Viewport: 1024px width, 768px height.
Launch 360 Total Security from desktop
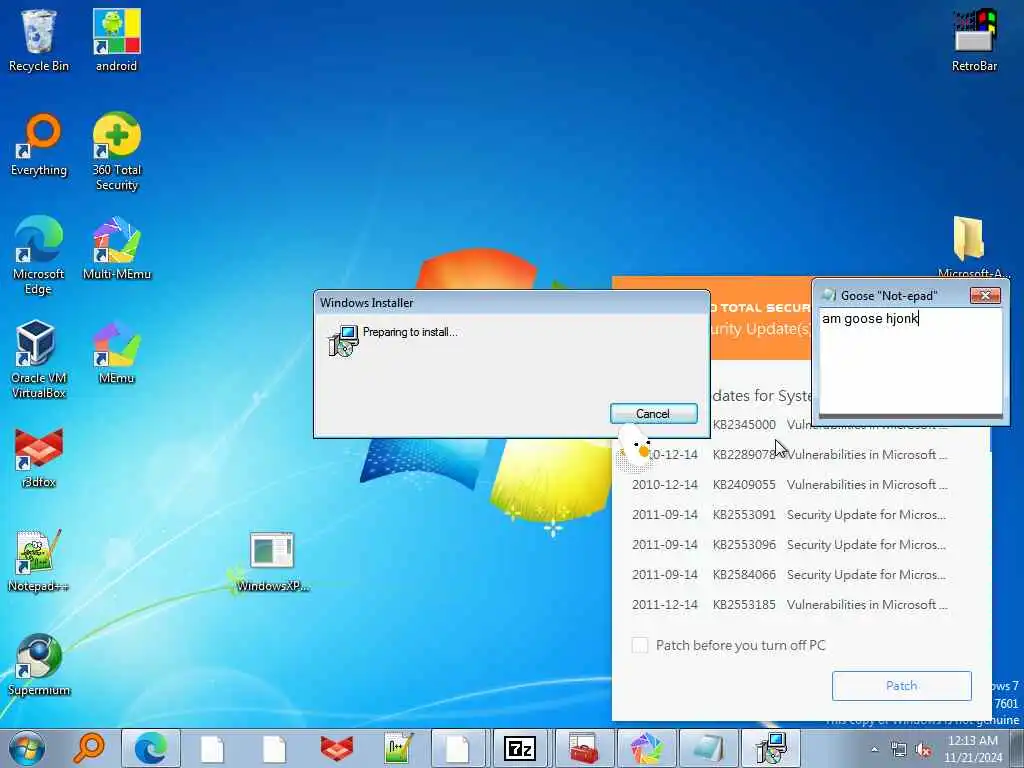click(x=116, y=152)
